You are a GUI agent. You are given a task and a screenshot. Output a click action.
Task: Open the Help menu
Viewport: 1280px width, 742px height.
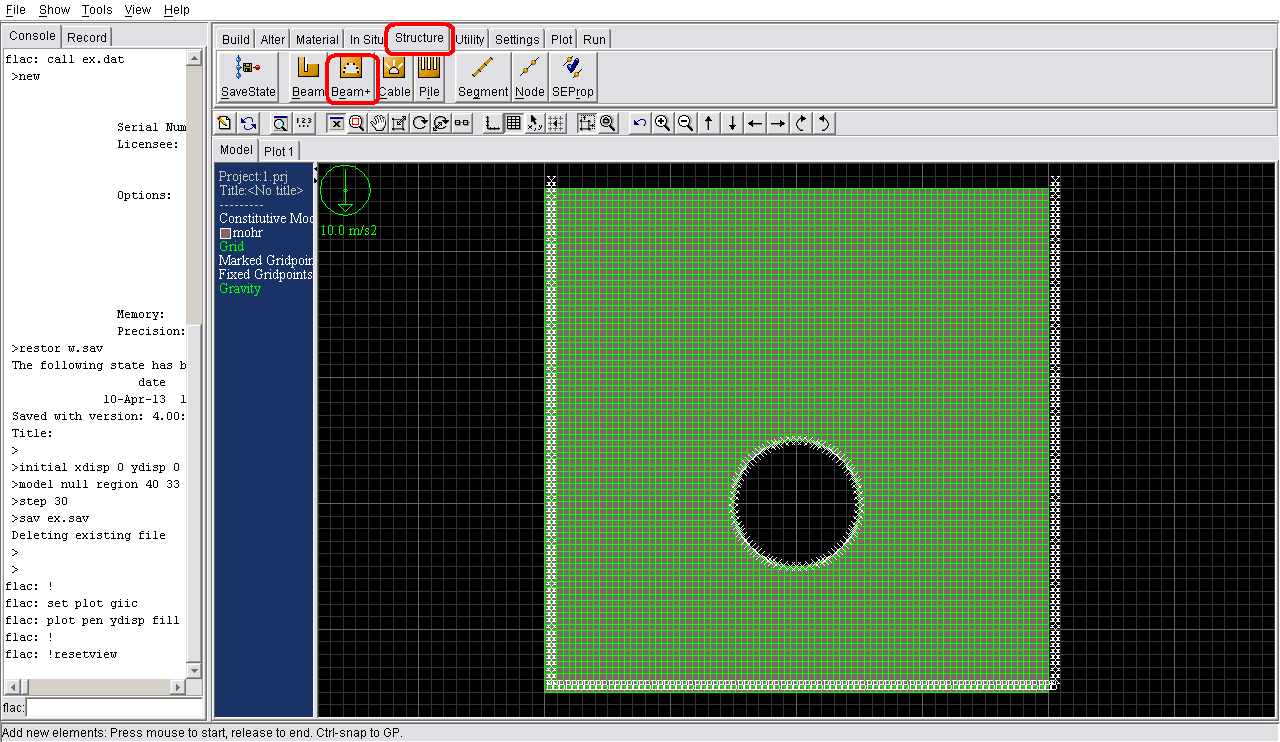tap(177, 10)
